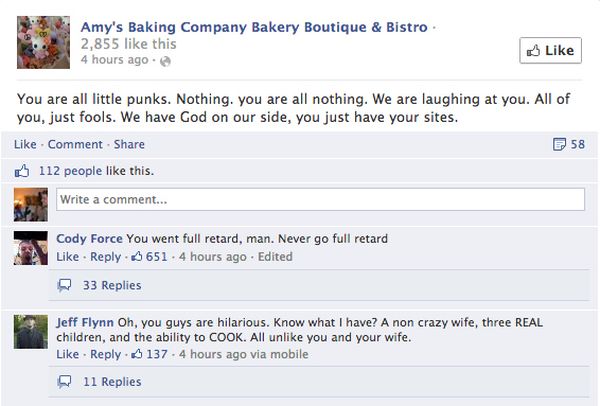Expand the 33 Replies thread
600x406 pixels.
pos(112,285)
